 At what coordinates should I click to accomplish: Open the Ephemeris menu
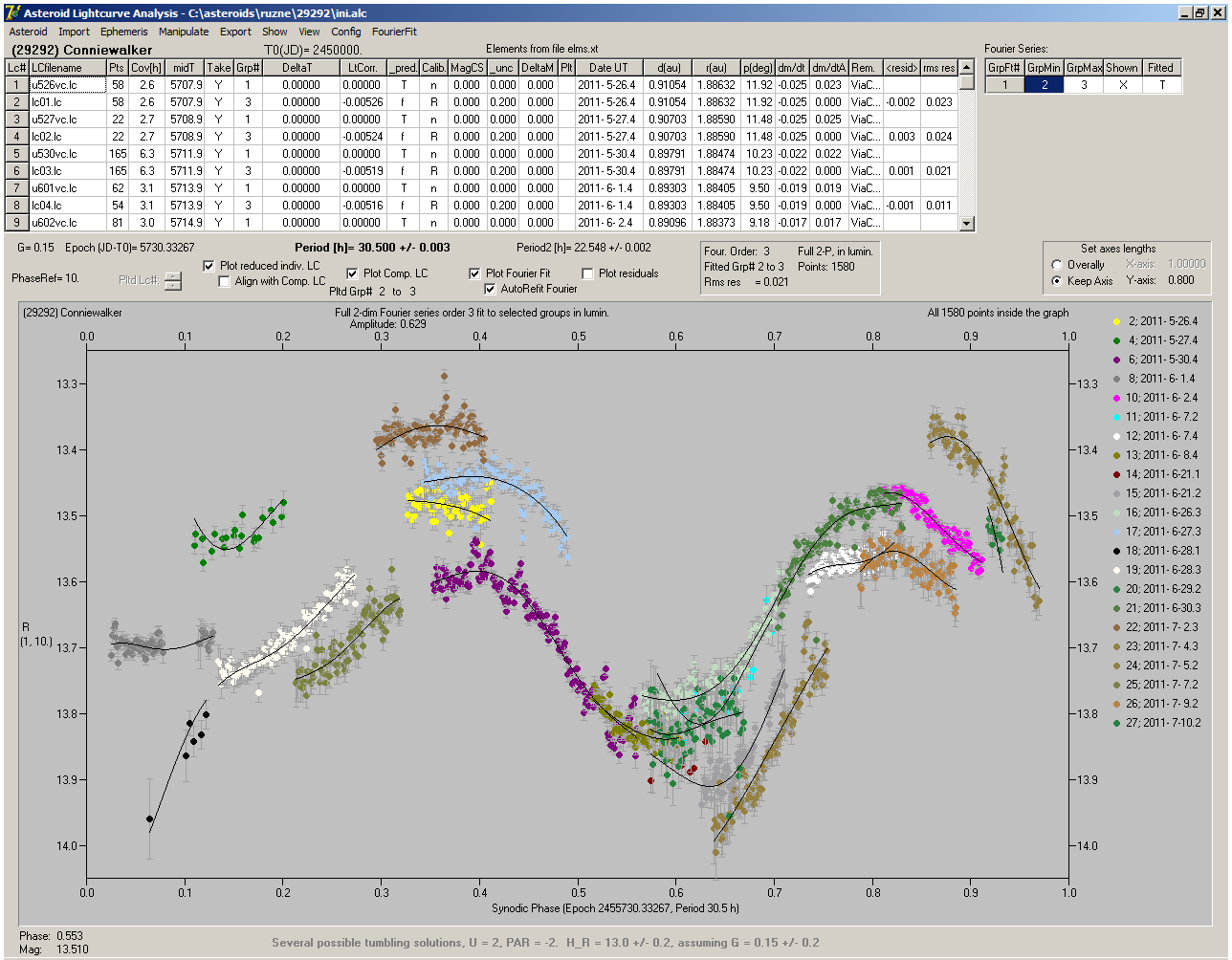124,32
